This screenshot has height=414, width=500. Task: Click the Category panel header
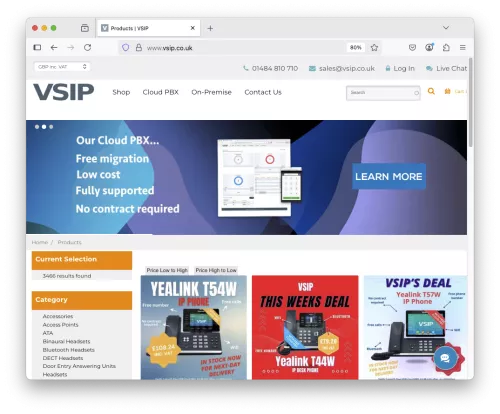pyautogui.click(x=82, y=300)
